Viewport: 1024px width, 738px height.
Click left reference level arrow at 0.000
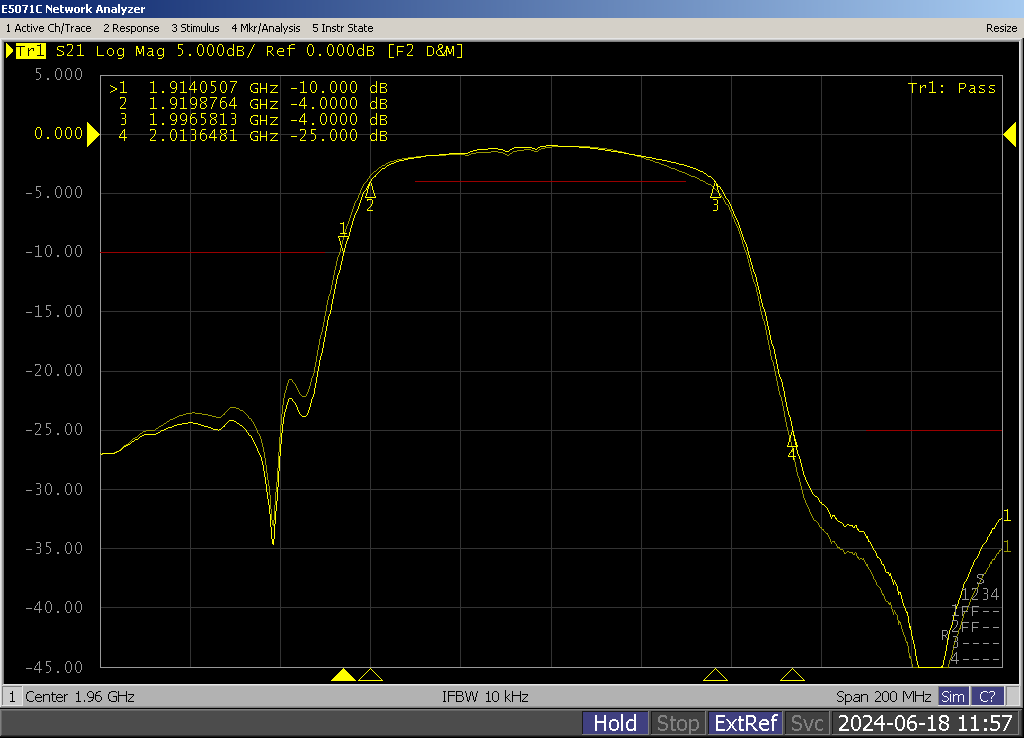point(93,135)
